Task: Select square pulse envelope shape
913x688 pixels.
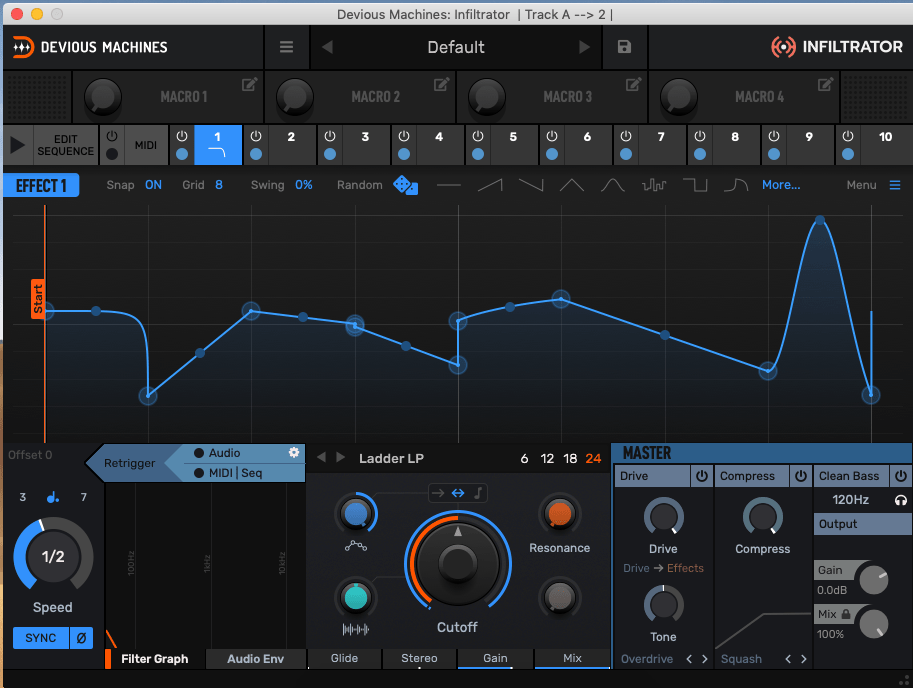Action: [695, 186]
